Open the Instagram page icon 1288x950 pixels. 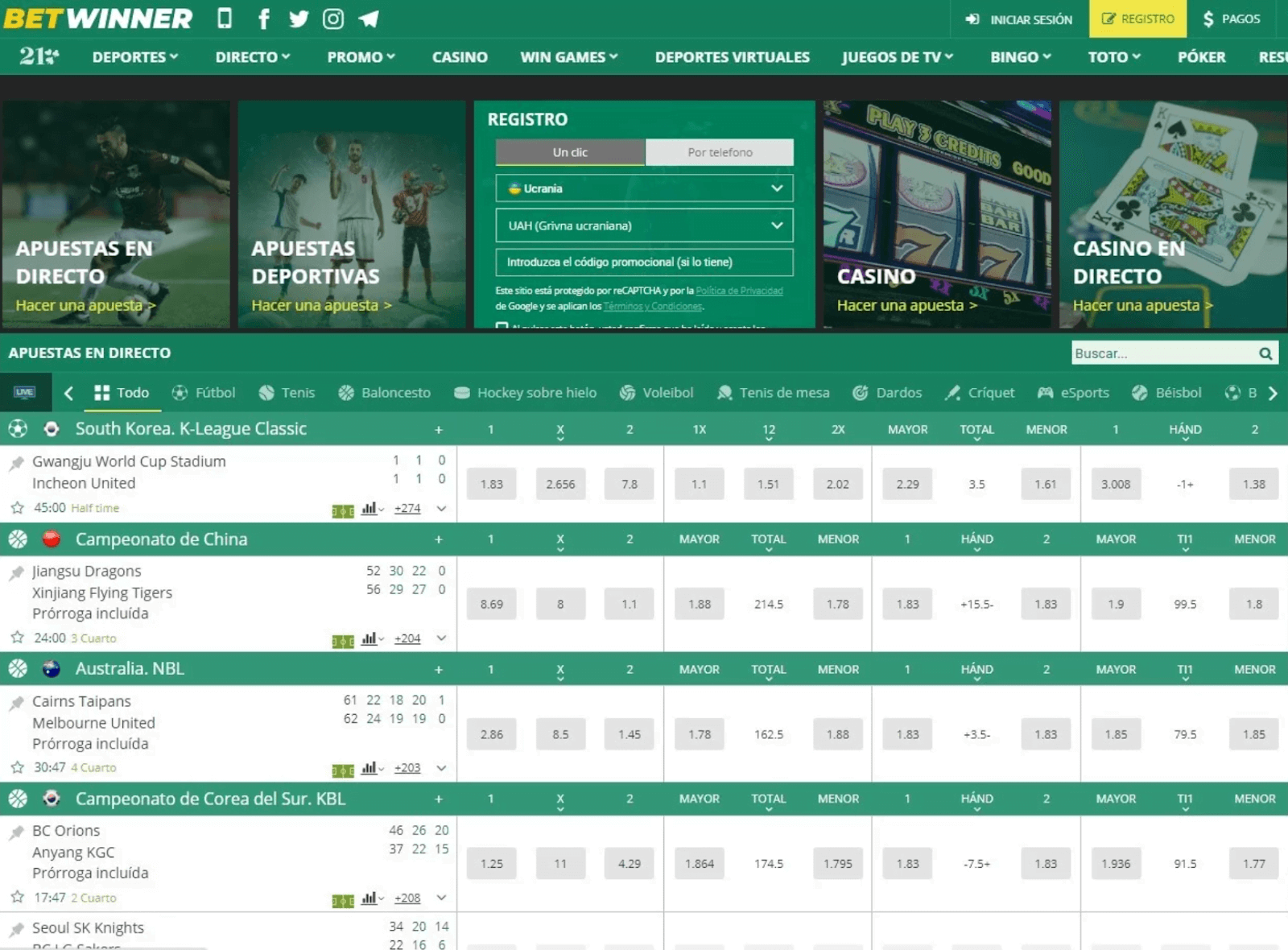pos(333,19)
